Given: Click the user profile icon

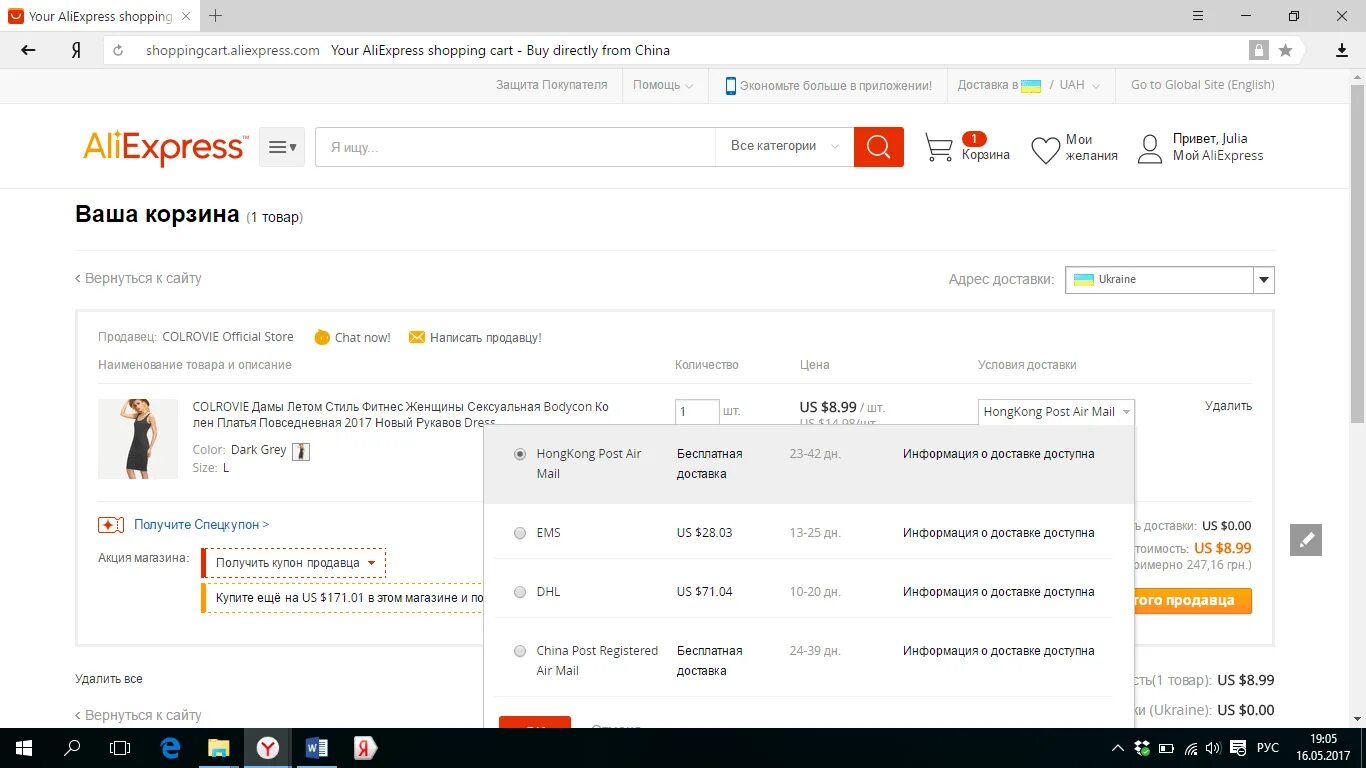Looking at the screenshot, I should (x=1150, y=149).
